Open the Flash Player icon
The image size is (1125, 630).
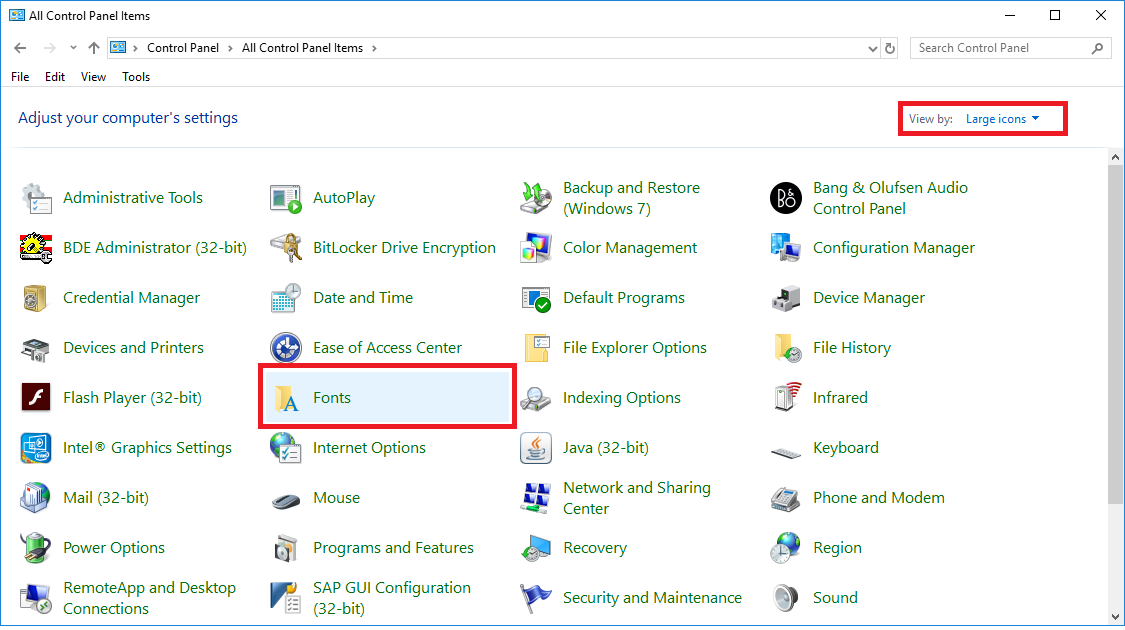(x=36, y=398)
